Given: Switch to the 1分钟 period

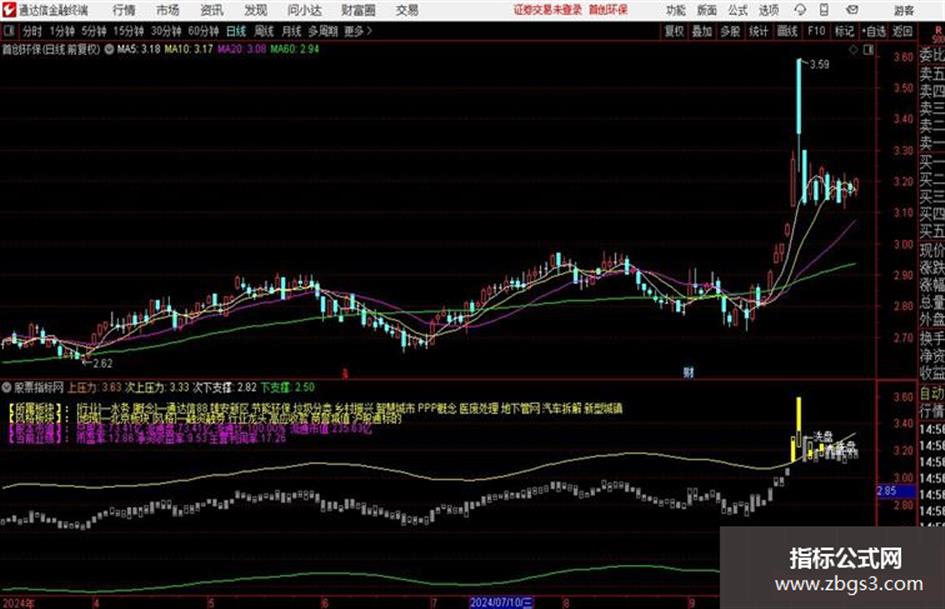Looking at the screenshot, I should (x=61, y=31).
